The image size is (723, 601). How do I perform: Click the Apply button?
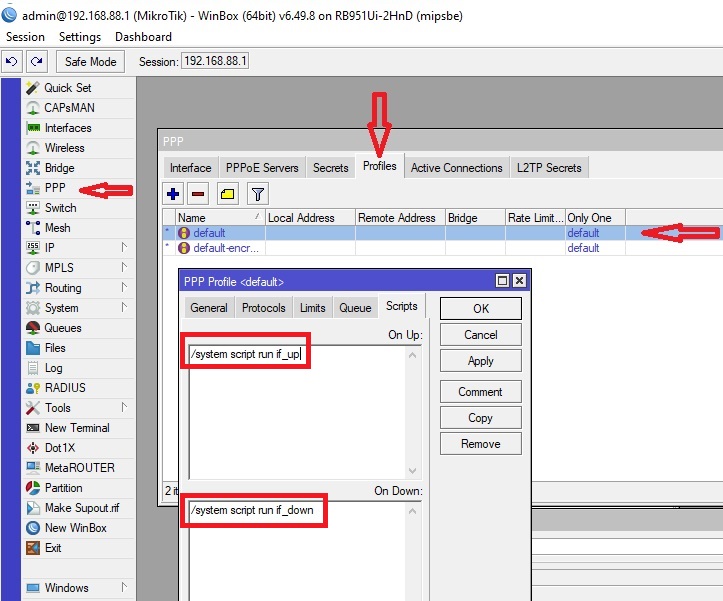480,361
